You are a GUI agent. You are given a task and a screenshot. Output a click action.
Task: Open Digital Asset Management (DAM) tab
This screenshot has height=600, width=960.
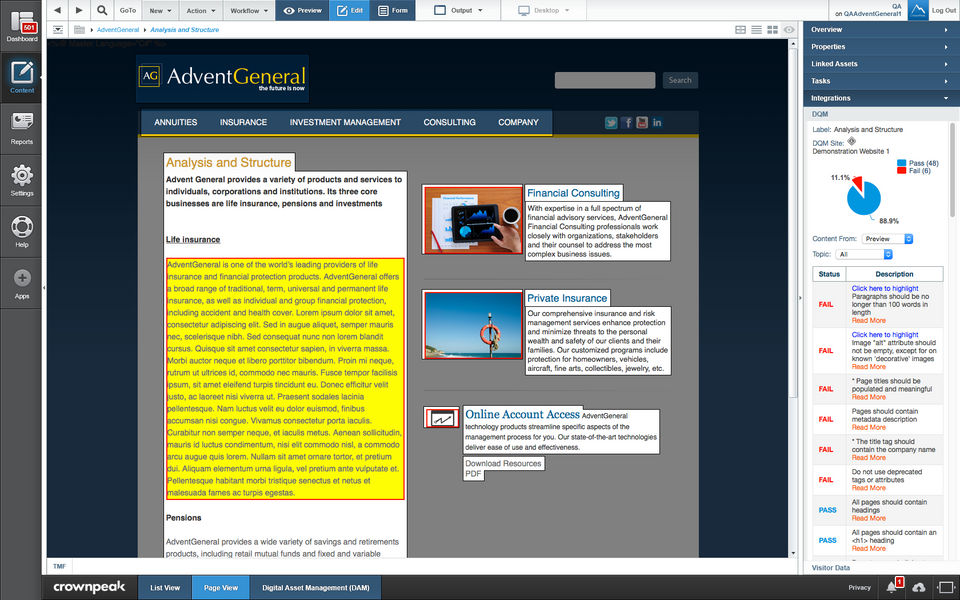point(316,588)
